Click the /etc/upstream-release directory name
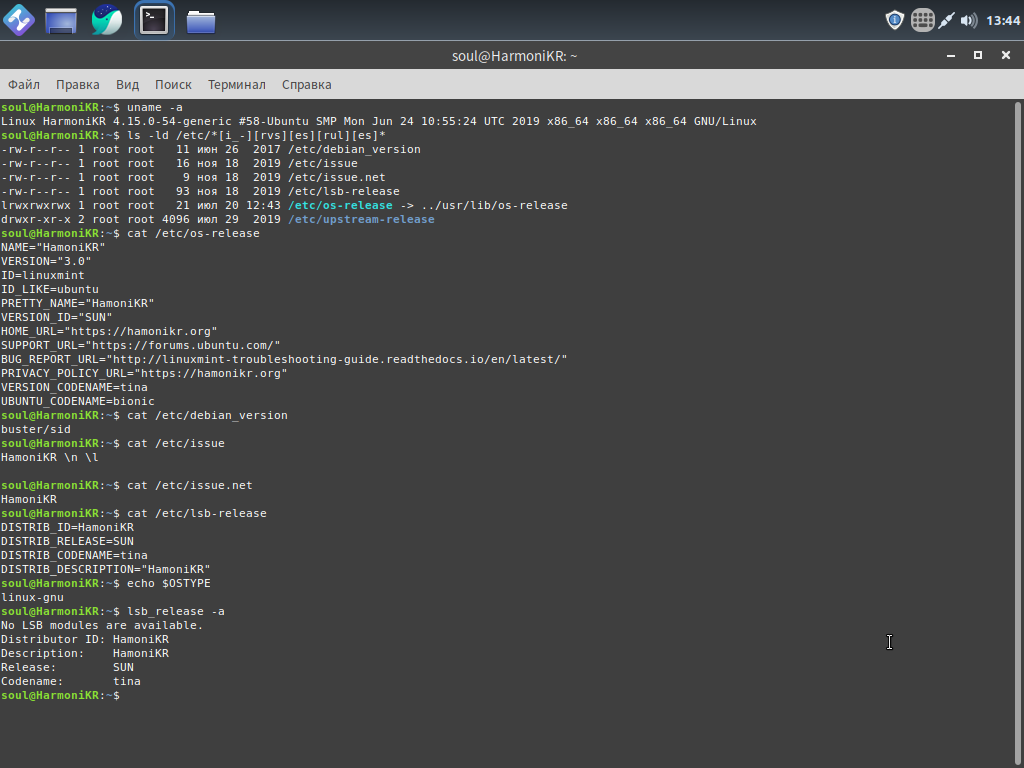This screenshot has height=768, width=1024. [361, 219]
